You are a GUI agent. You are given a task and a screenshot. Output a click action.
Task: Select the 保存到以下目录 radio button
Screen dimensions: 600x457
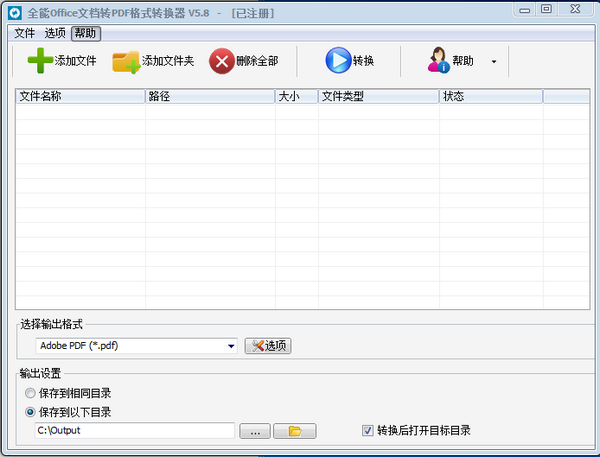click(30, 412)
